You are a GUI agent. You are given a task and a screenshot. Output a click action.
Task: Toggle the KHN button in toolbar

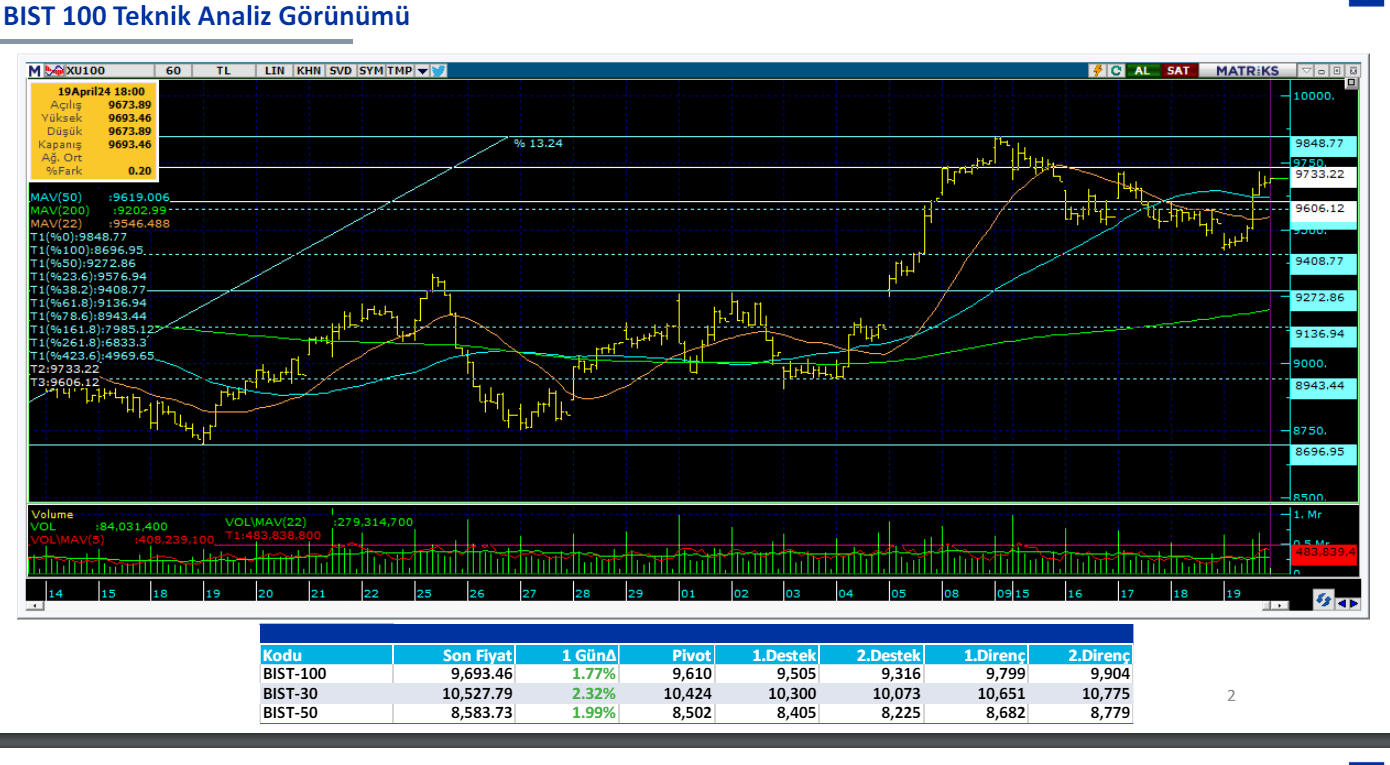(308, 71)
